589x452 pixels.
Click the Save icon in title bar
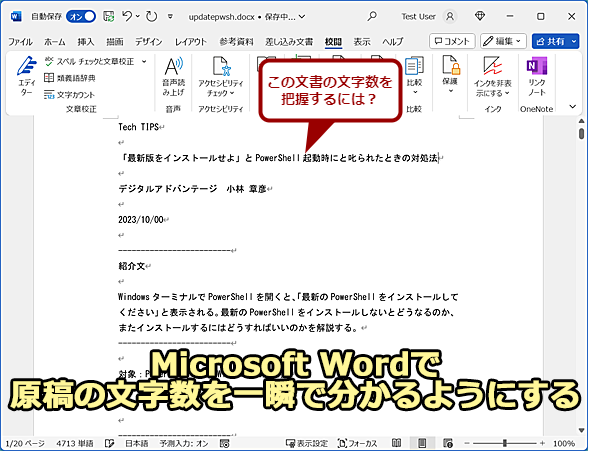coord(109,17)
